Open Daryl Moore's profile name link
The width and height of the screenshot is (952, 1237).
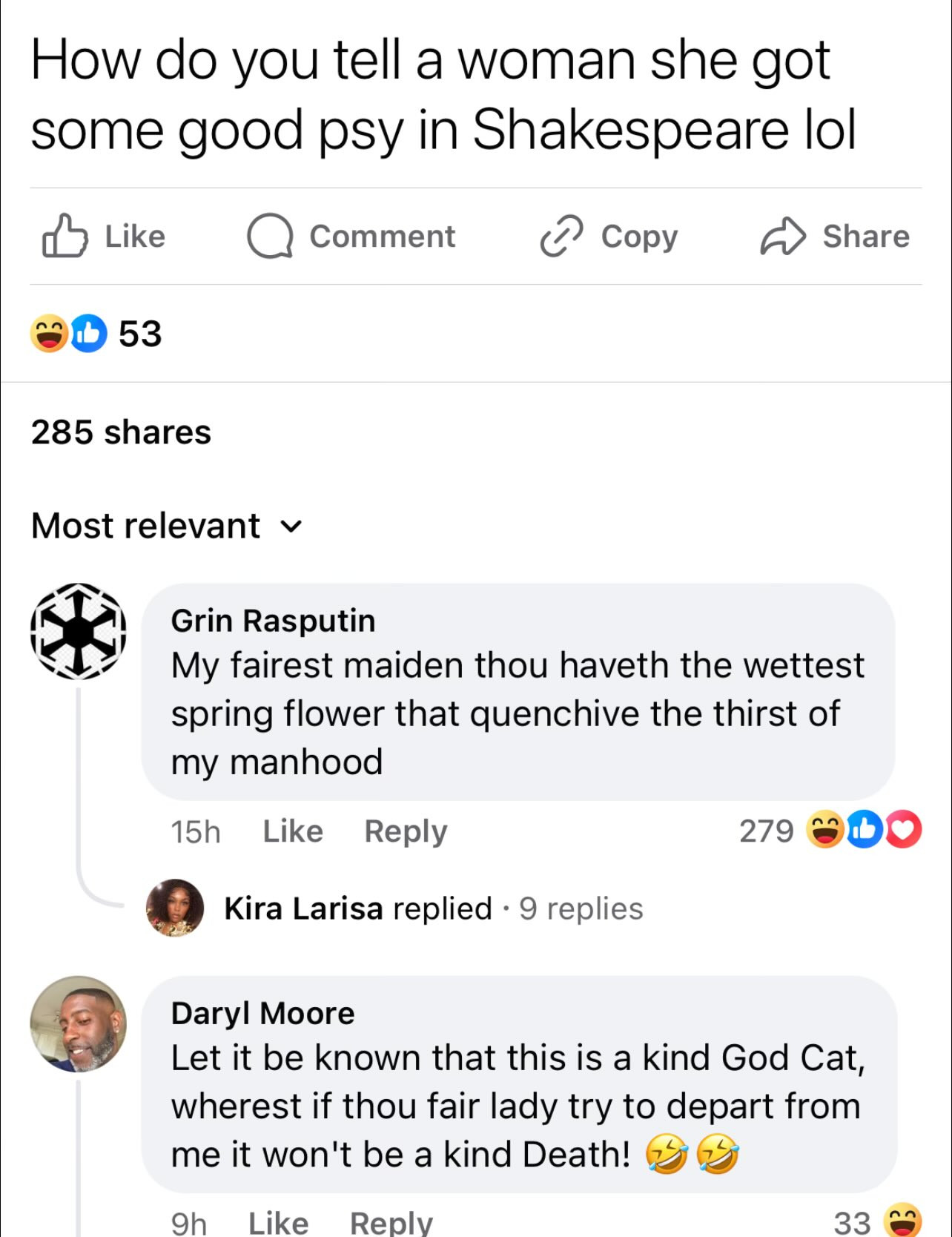[x=262, y=1013]
